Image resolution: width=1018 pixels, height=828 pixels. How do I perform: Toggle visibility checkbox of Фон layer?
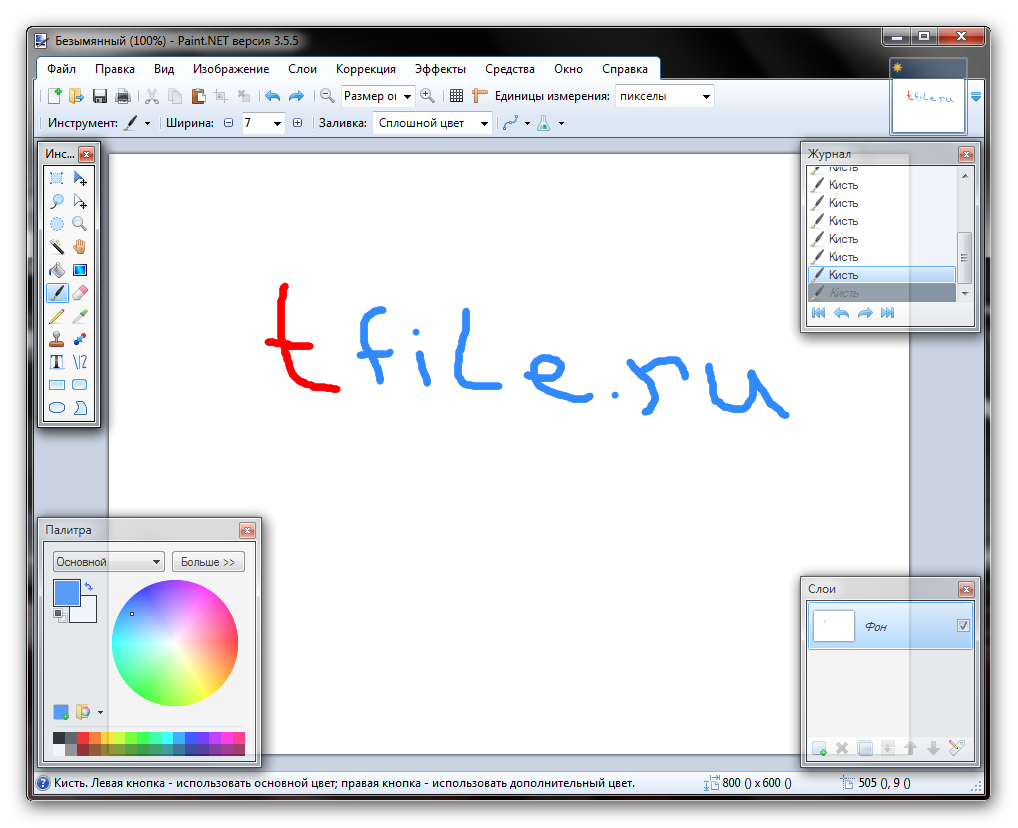point(963,625)
